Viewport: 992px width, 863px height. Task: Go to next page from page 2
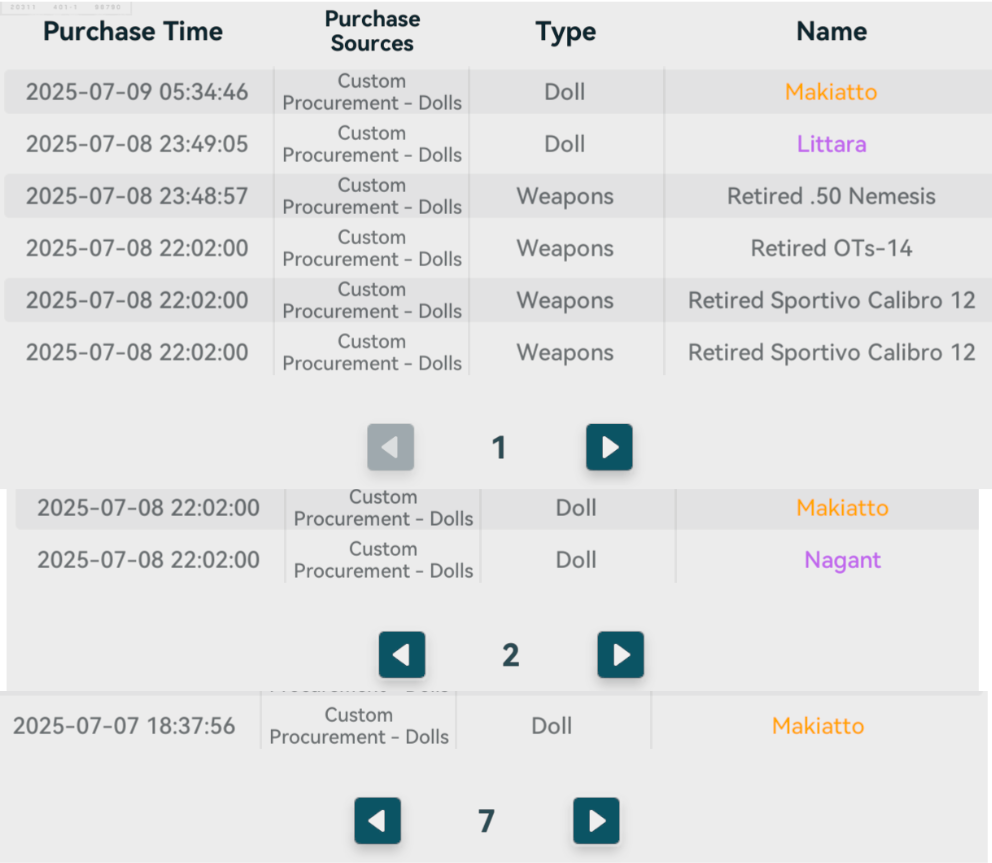point(620,655)
